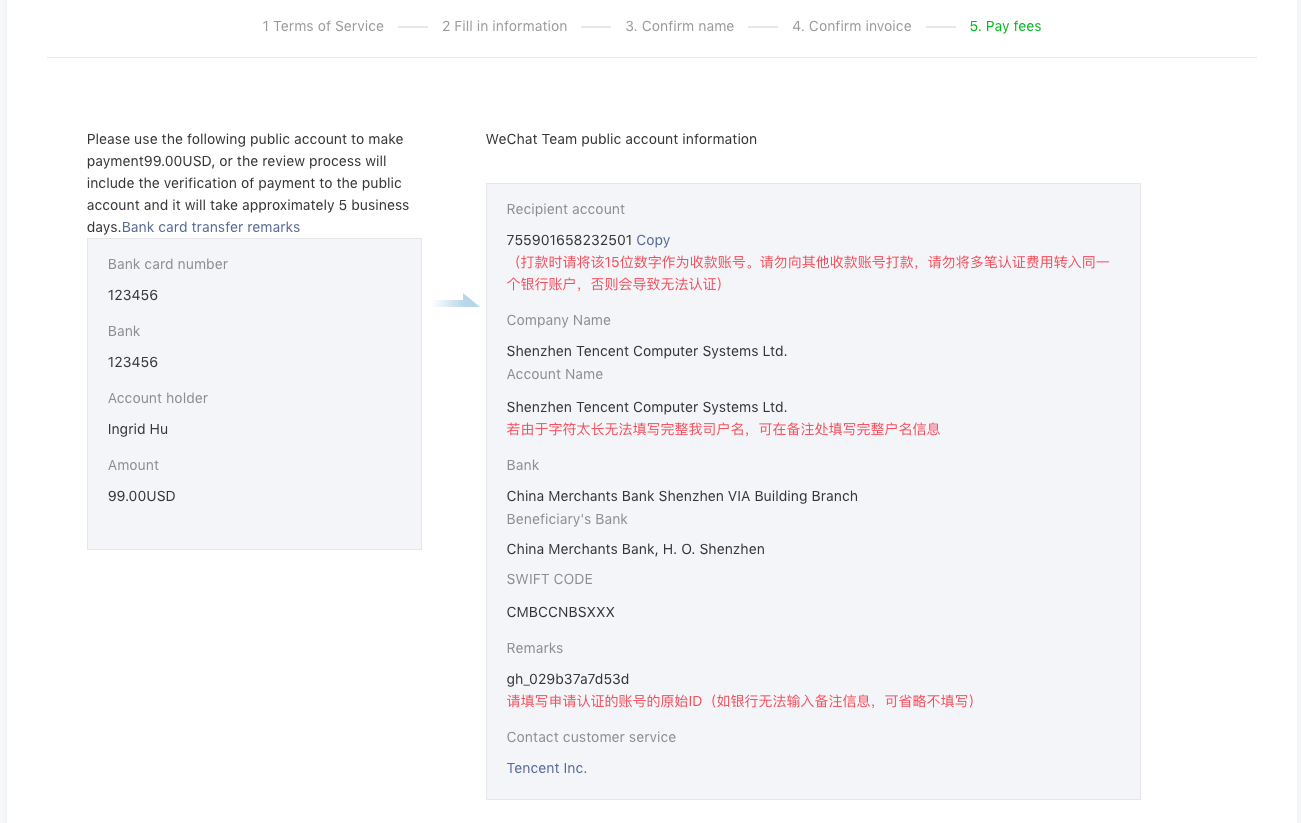Click the Bank label in recipient panel
Image resolution: width=1301 pixels, height=823 pixels.
click(x=523, y=465)
